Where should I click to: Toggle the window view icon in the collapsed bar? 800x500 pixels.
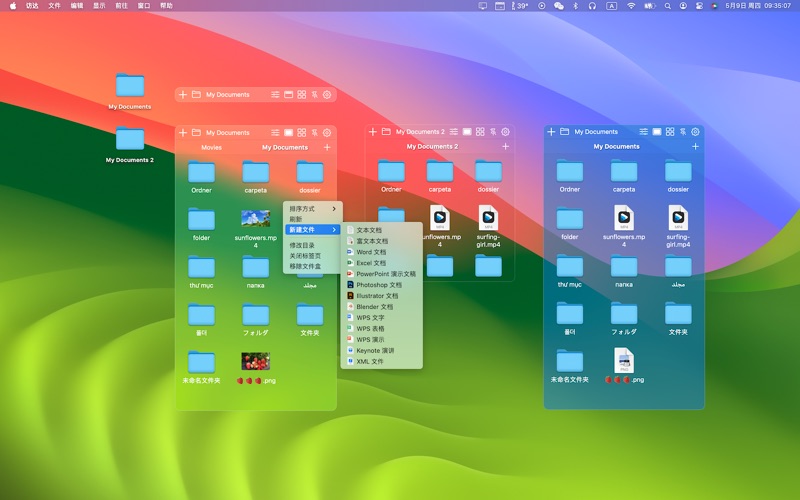(288, 95)
